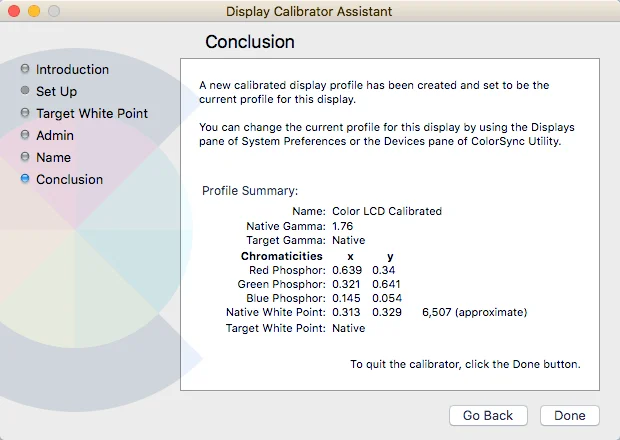
Task: Select the Name step in sidebar
Action: pos(53,158)
